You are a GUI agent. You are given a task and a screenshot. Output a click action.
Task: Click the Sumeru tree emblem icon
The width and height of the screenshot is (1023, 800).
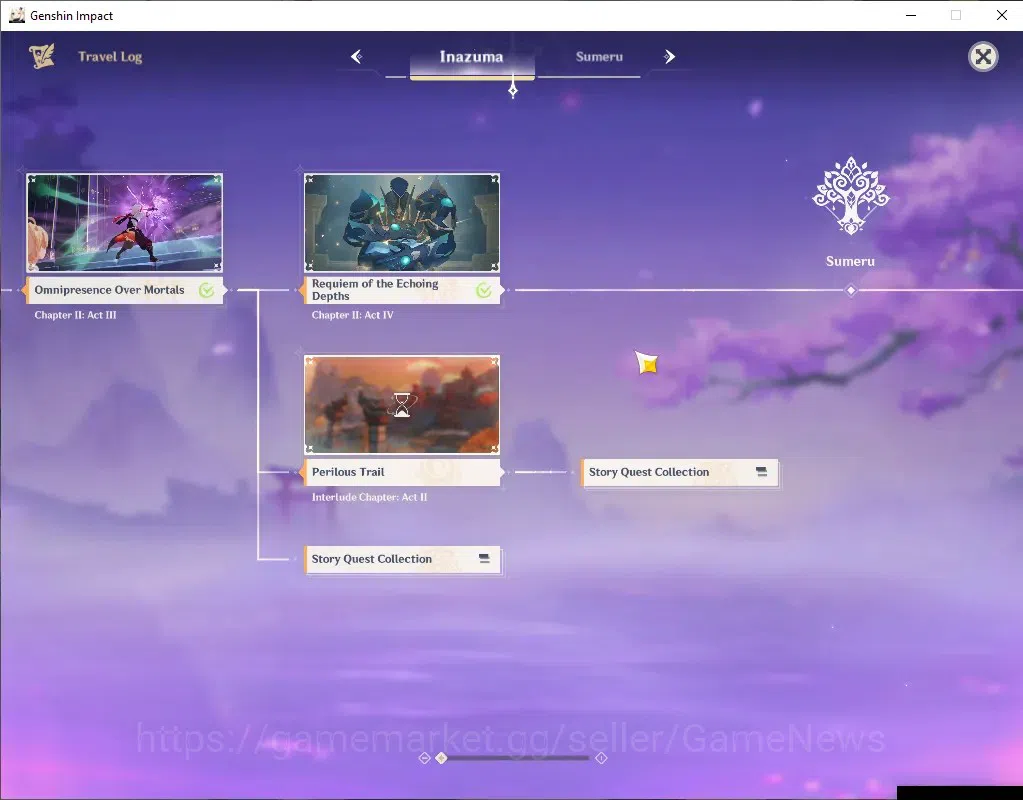(x=851, y=196)
